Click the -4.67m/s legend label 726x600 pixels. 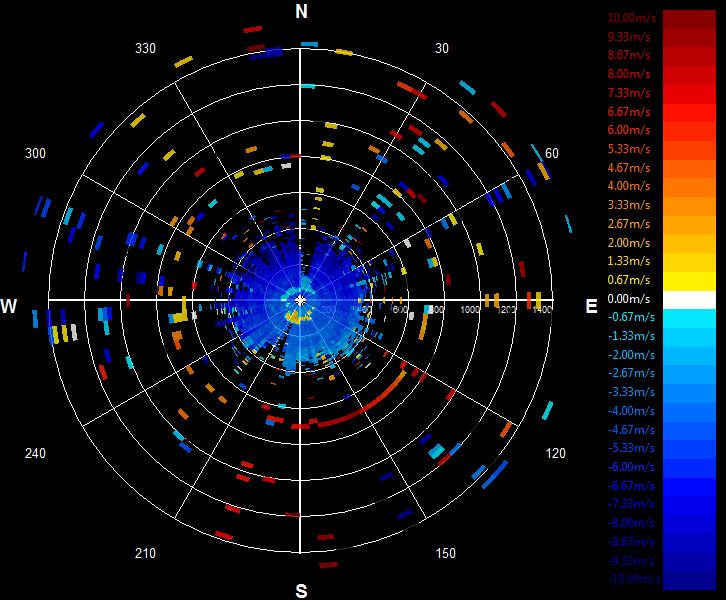(x=631, y=430)
